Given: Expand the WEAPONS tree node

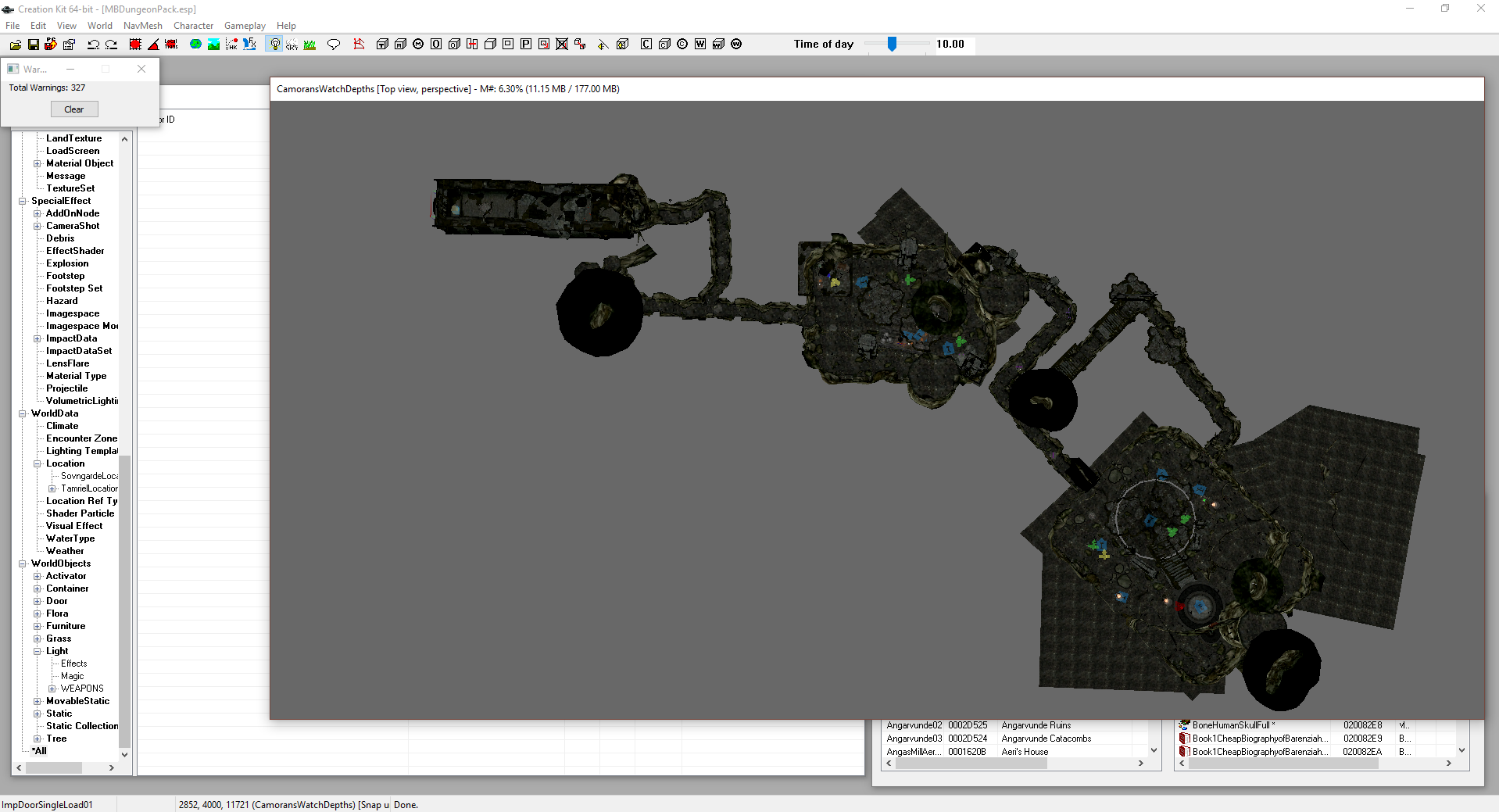Looking at the screenshot, I should tap(52, 689).
